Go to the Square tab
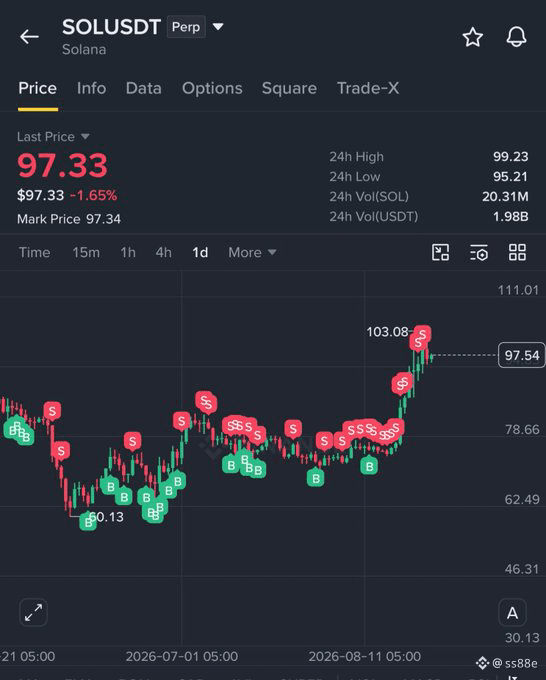Image resolution: width=546 pixels, height=680 pixels. coord(289,88)
